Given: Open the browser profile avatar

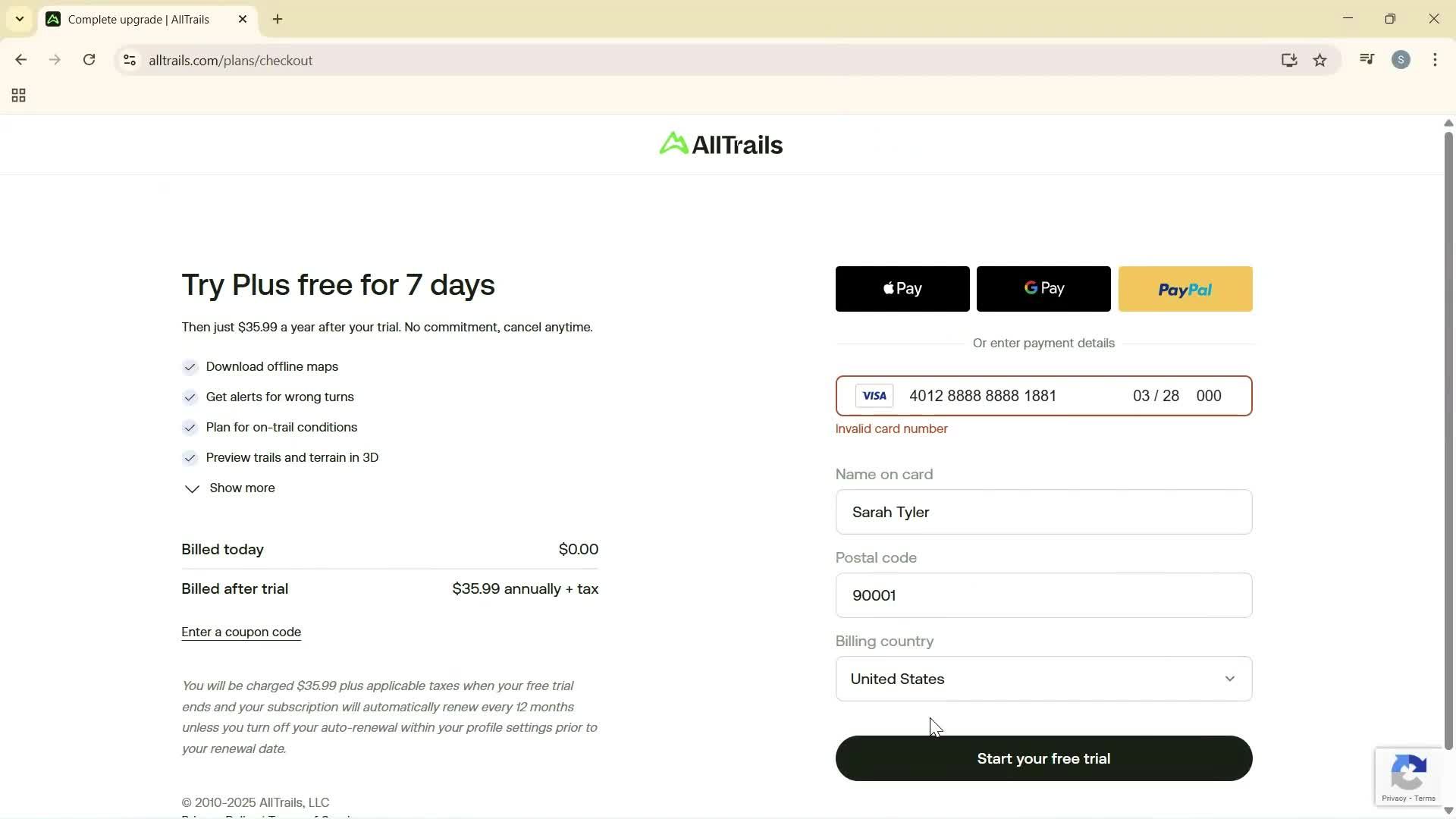Looking at the screenshot, I should pyautogui.click(x=1401, y=60).
